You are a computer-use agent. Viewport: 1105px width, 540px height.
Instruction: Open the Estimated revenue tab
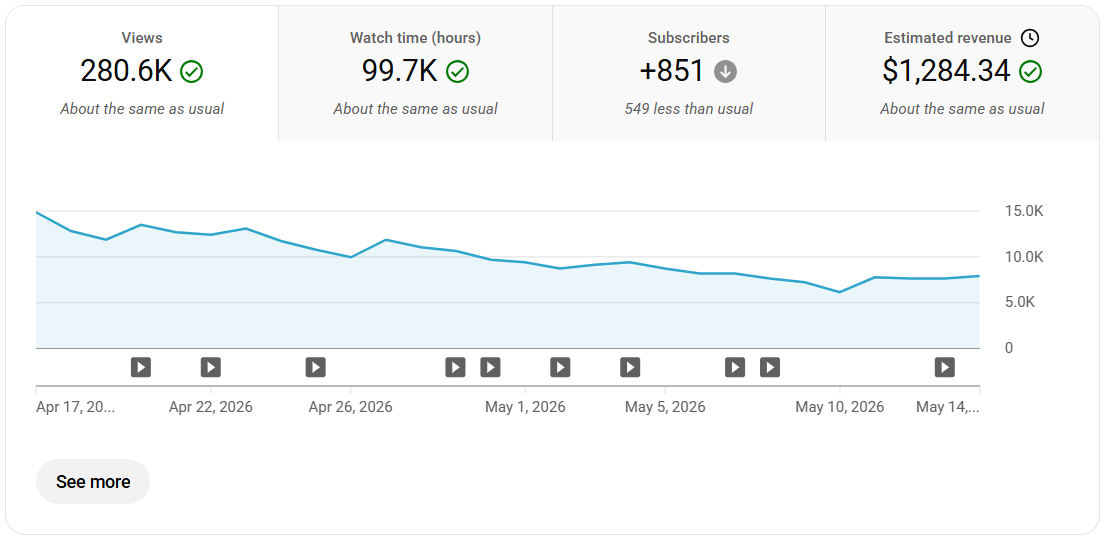(962, 73)
